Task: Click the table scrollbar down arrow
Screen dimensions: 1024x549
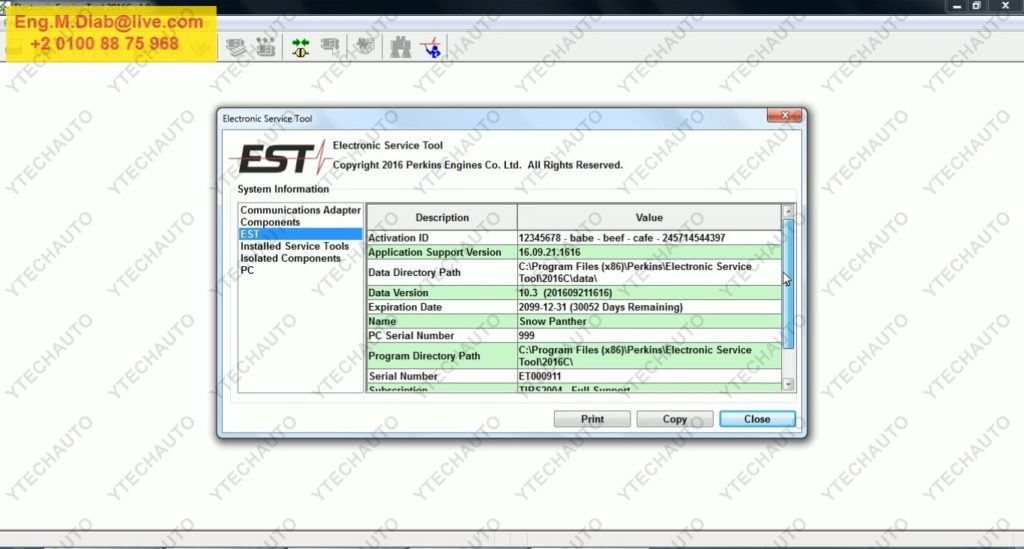Action: click(x=788, y=384)
